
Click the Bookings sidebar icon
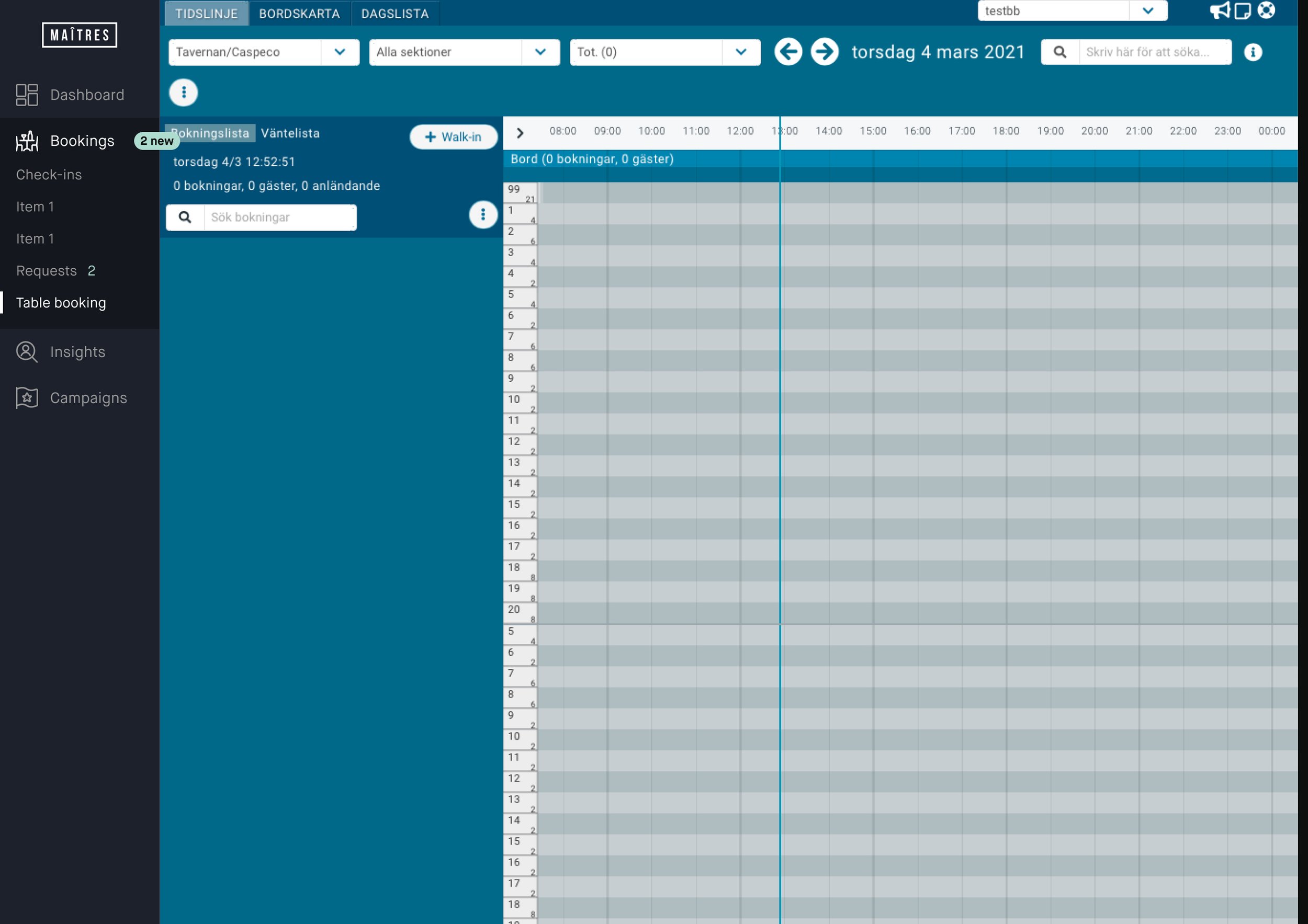coord(27,141)
